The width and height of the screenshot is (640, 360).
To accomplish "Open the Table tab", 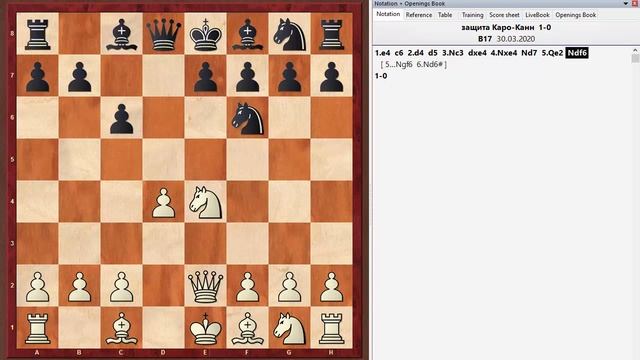I will (x=445, y=15).
